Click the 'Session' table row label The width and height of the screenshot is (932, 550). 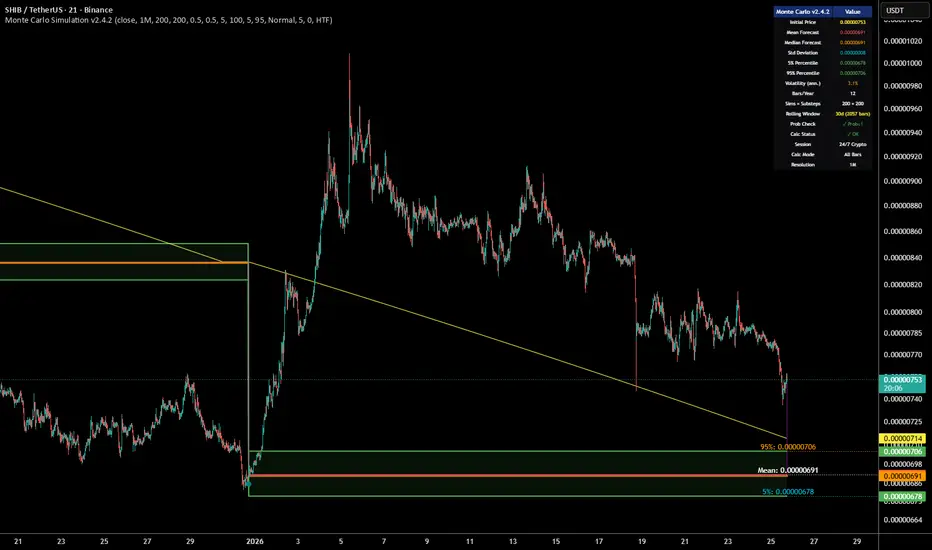point(802,144)
